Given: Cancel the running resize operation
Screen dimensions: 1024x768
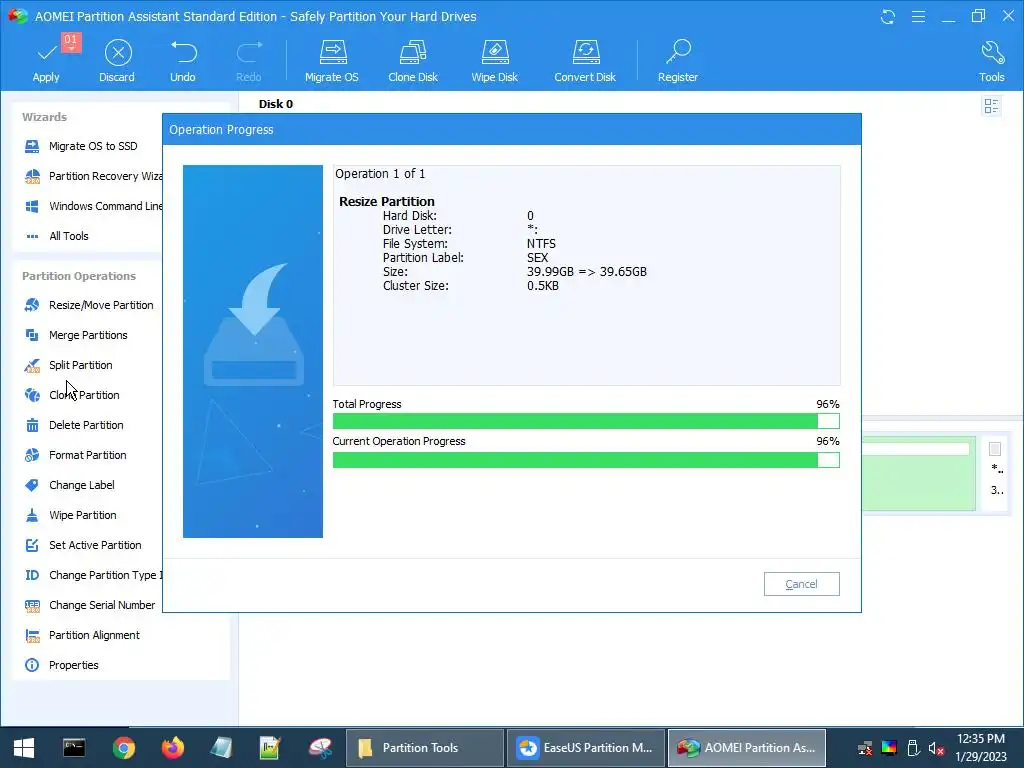Looking at the screenshot, I should click(801, 584).
